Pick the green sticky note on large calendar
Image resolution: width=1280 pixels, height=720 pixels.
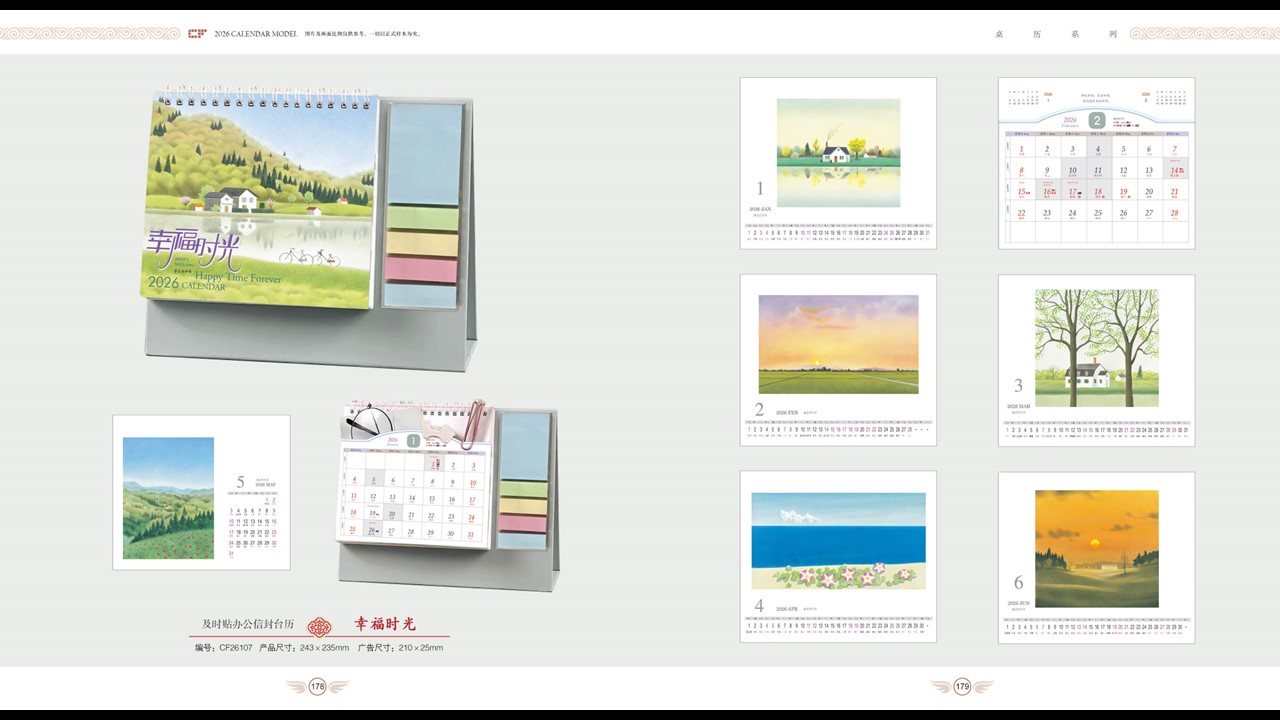click(x=421, y=218)
